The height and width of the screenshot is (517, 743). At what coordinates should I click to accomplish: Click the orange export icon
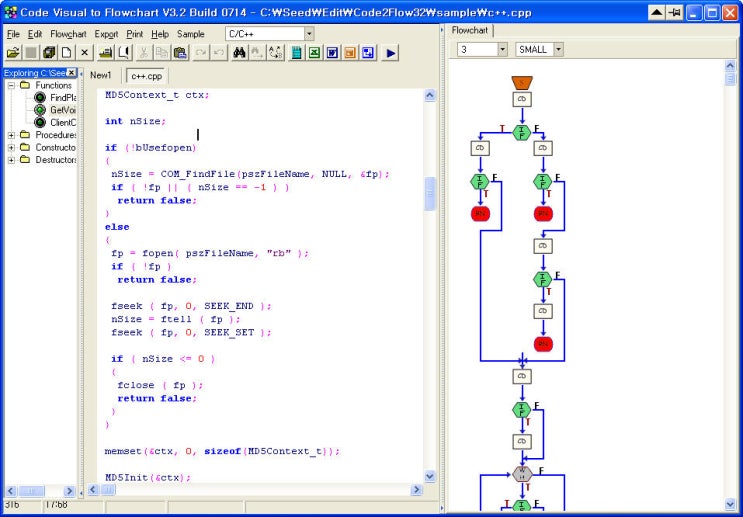350,53
